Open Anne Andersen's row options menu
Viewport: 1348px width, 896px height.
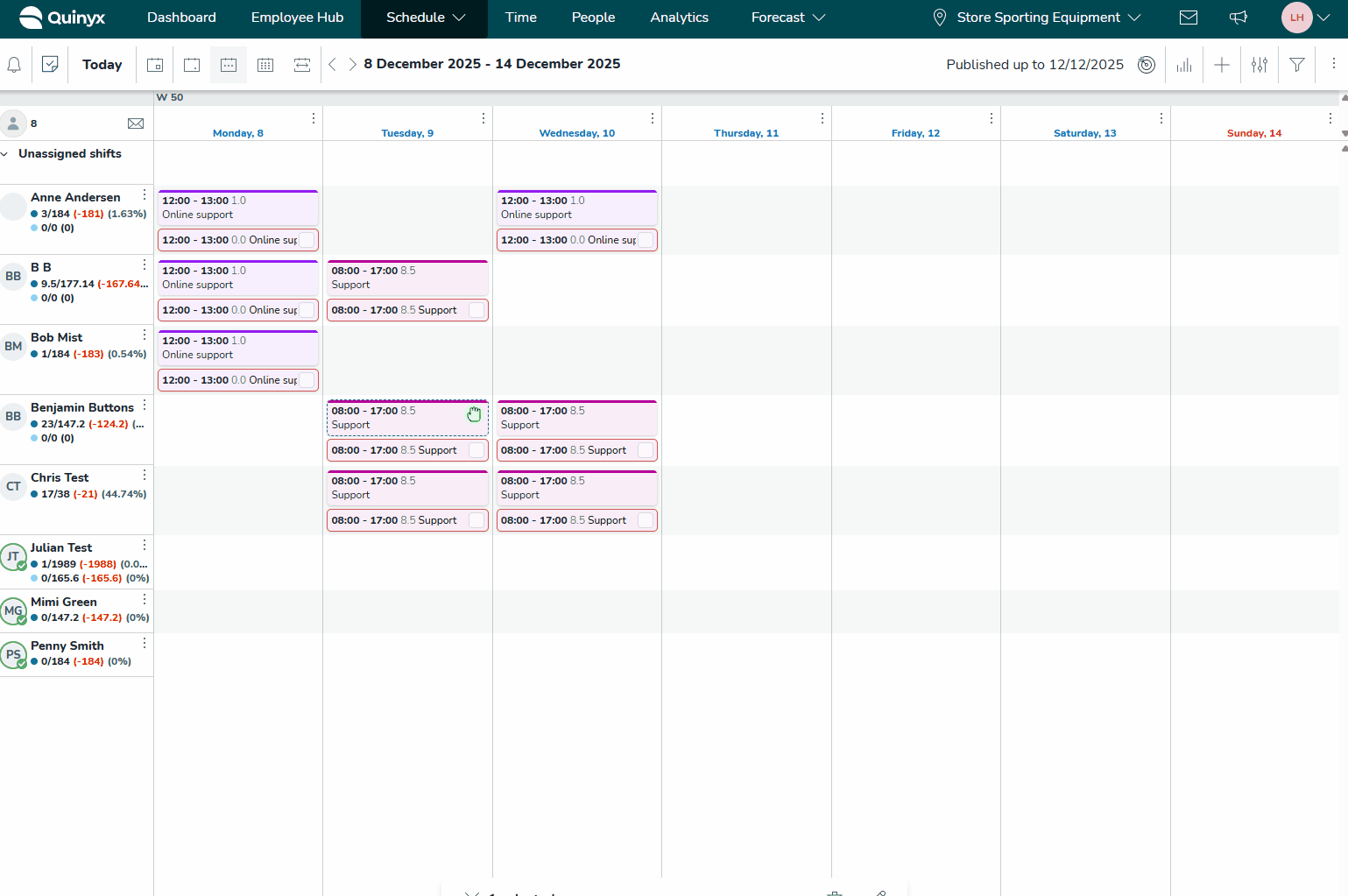(x=145, y=194)
